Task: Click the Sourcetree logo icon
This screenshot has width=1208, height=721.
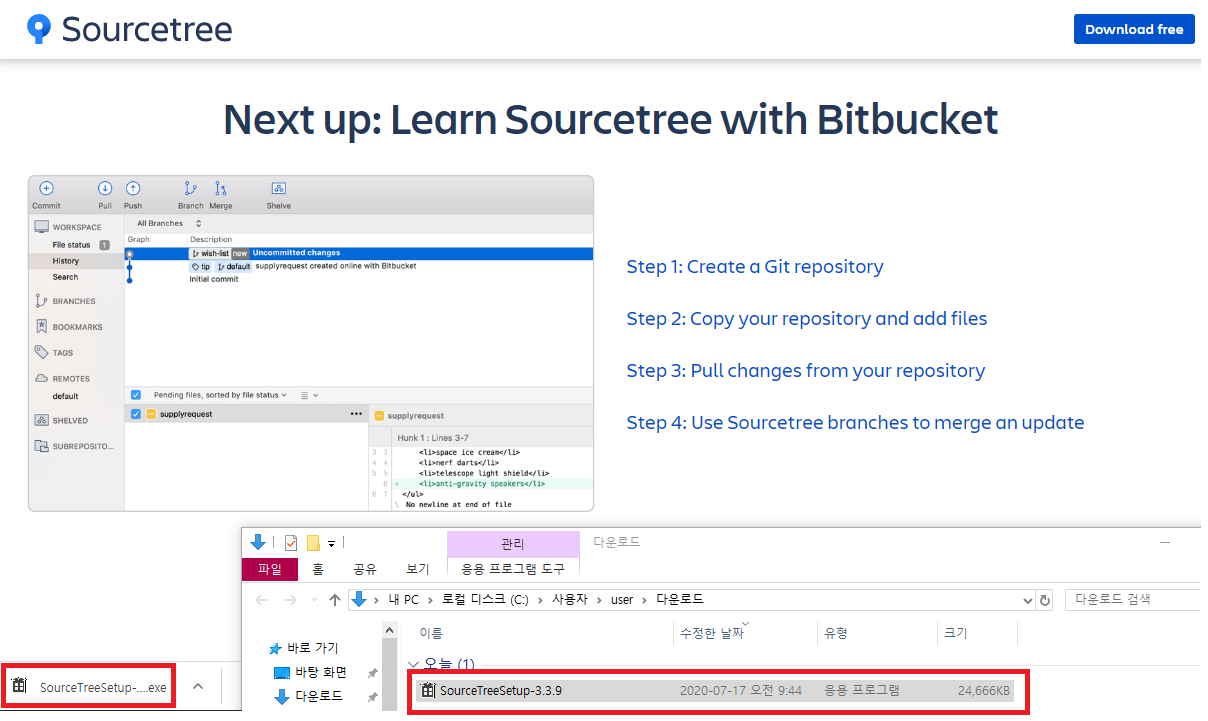Action: click(x=39, y=29)
